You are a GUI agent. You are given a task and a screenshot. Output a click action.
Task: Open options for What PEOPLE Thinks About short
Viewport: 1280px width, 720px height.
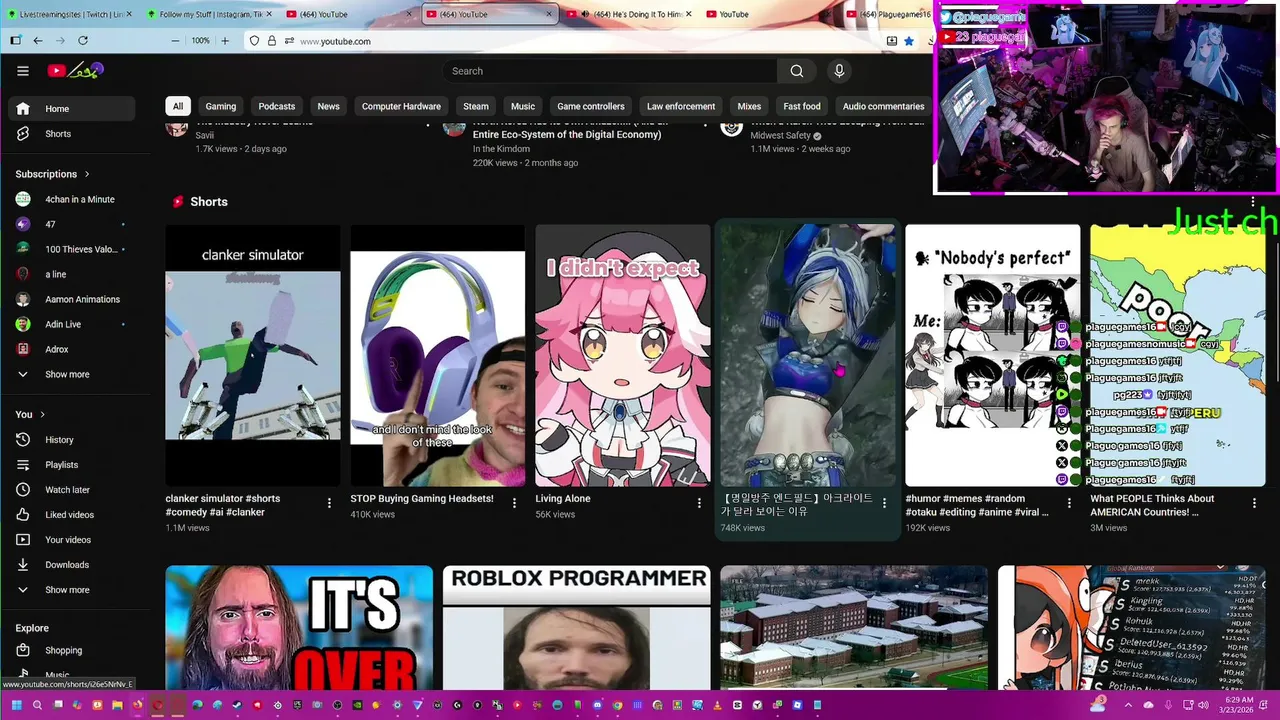coord(1254,503)
